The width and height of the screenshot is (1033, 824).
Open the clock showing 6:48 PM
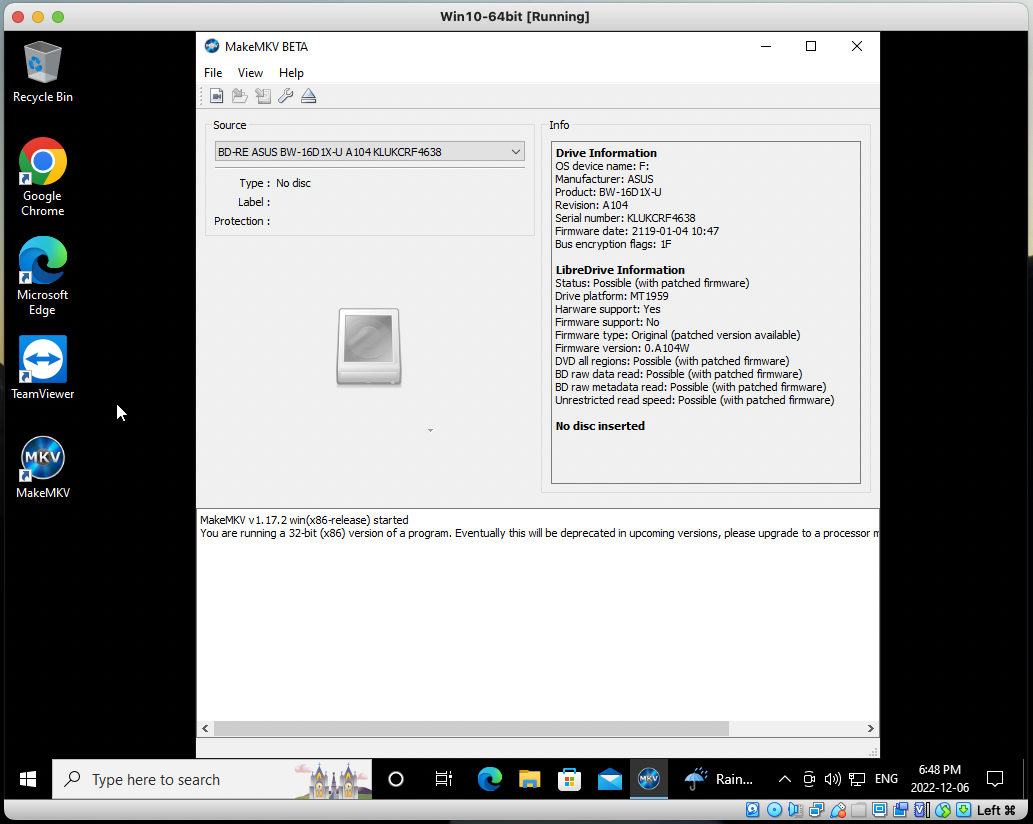pyautogui.click(x=939, y=779)
